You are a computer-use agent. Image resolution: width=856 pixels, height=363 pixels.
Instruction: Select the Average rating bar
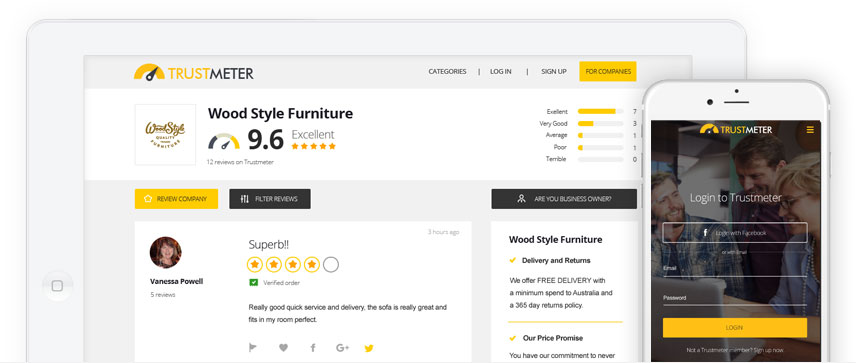601,135
